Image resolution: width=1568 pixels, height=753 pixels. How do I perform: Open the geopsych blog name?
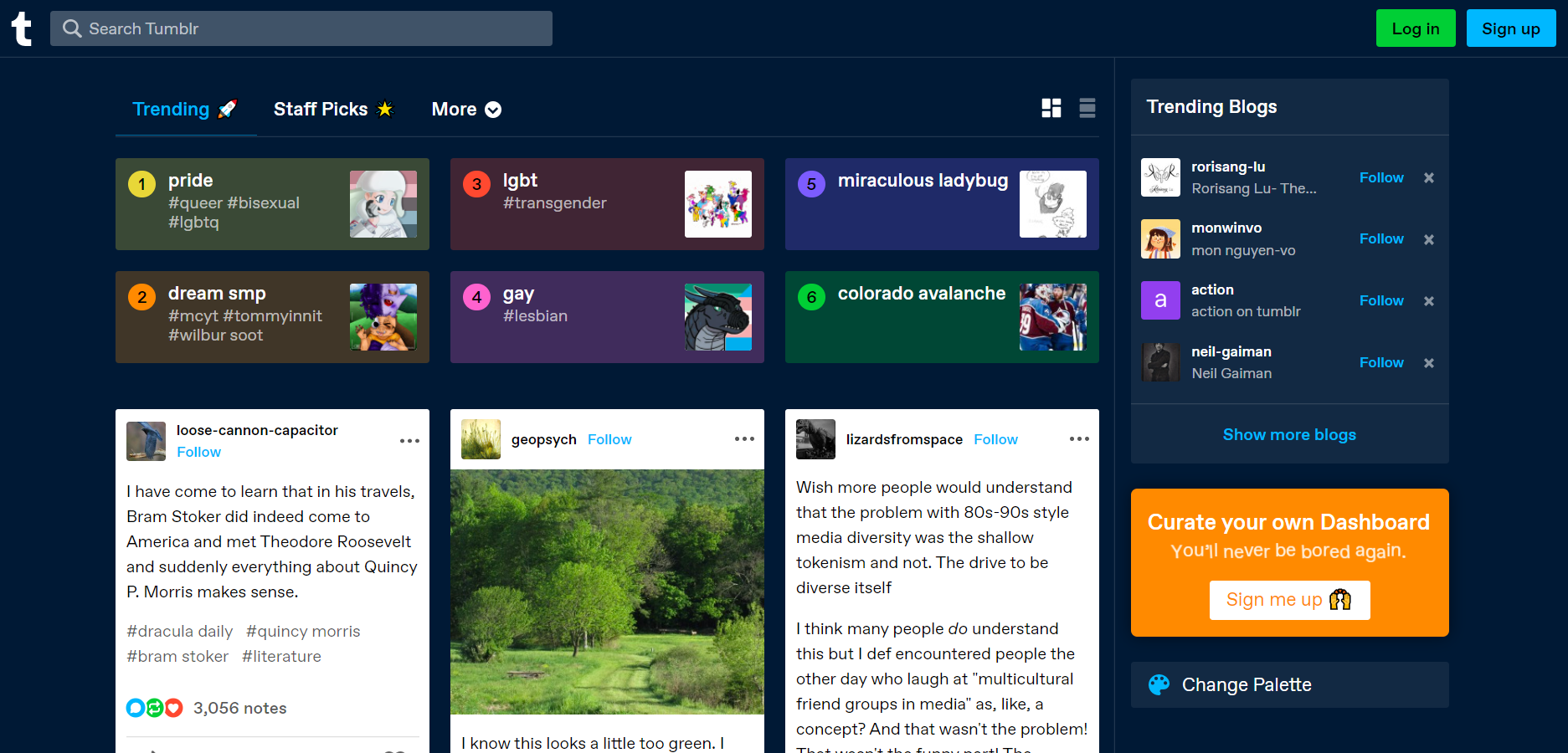[544, 439]
